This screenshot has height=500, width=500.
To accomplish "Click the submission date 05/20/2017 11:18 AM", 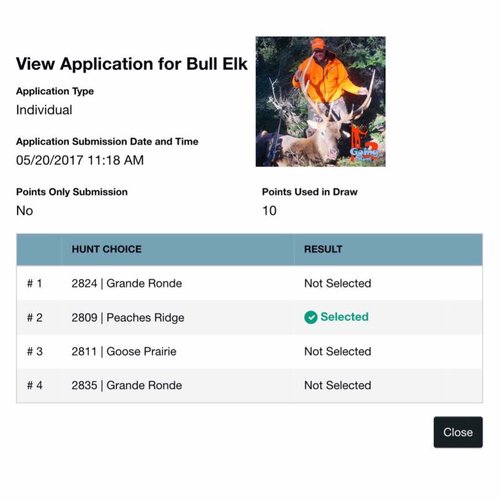I will coord(80,160).
